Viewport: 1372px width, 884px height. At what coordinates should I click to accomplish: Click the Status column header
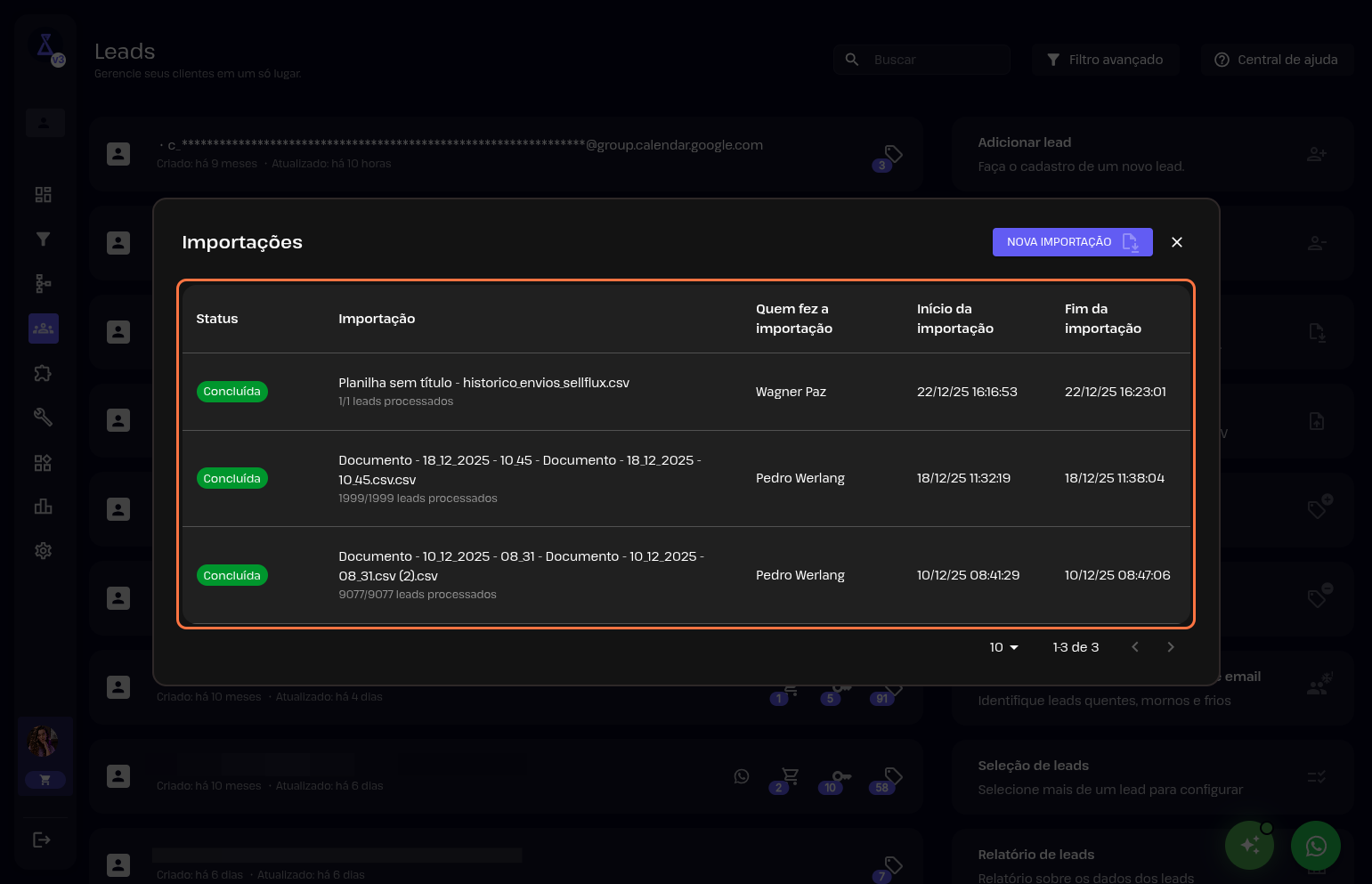pyautogui.click(x=217, y=319)
